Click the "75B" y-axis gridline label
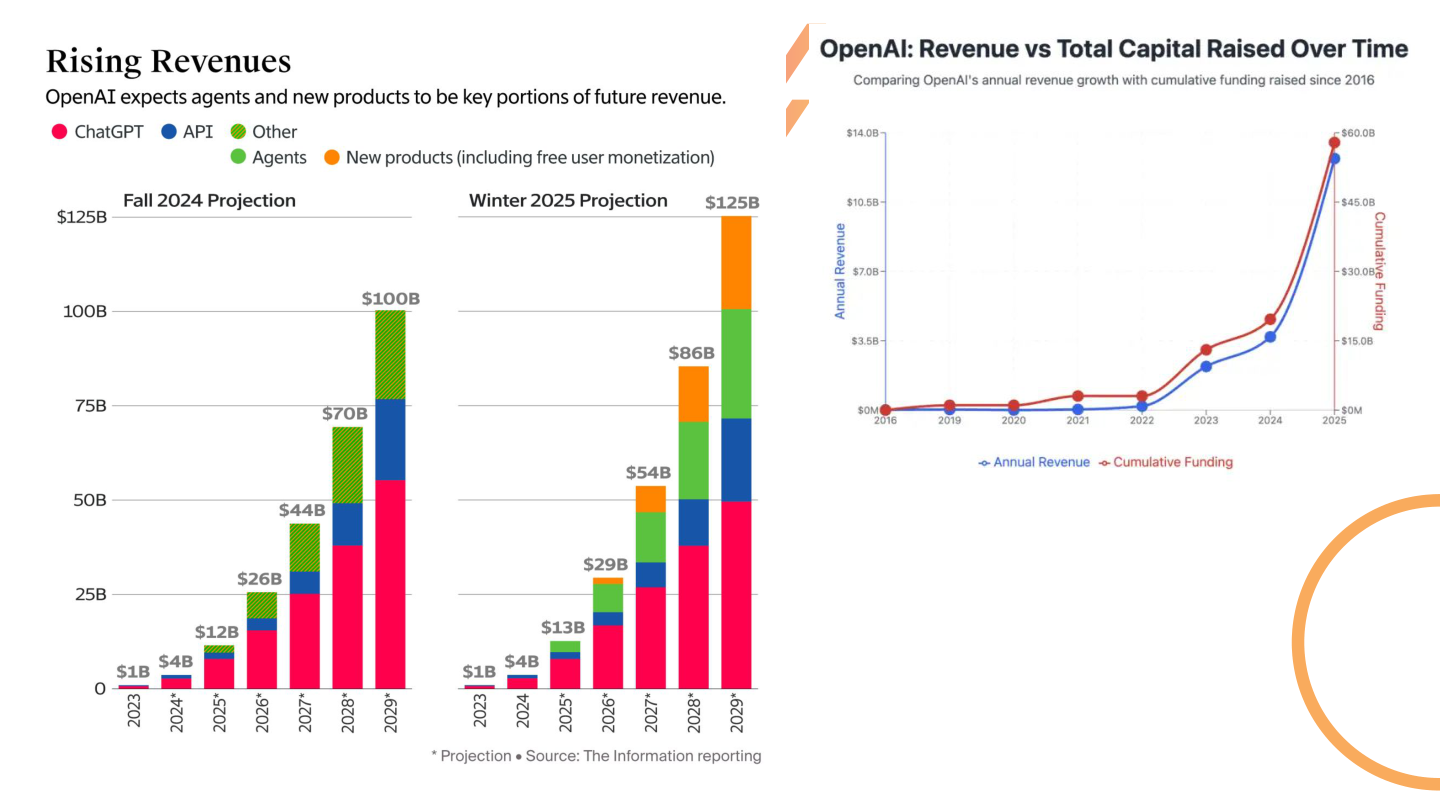 (88, 405)
